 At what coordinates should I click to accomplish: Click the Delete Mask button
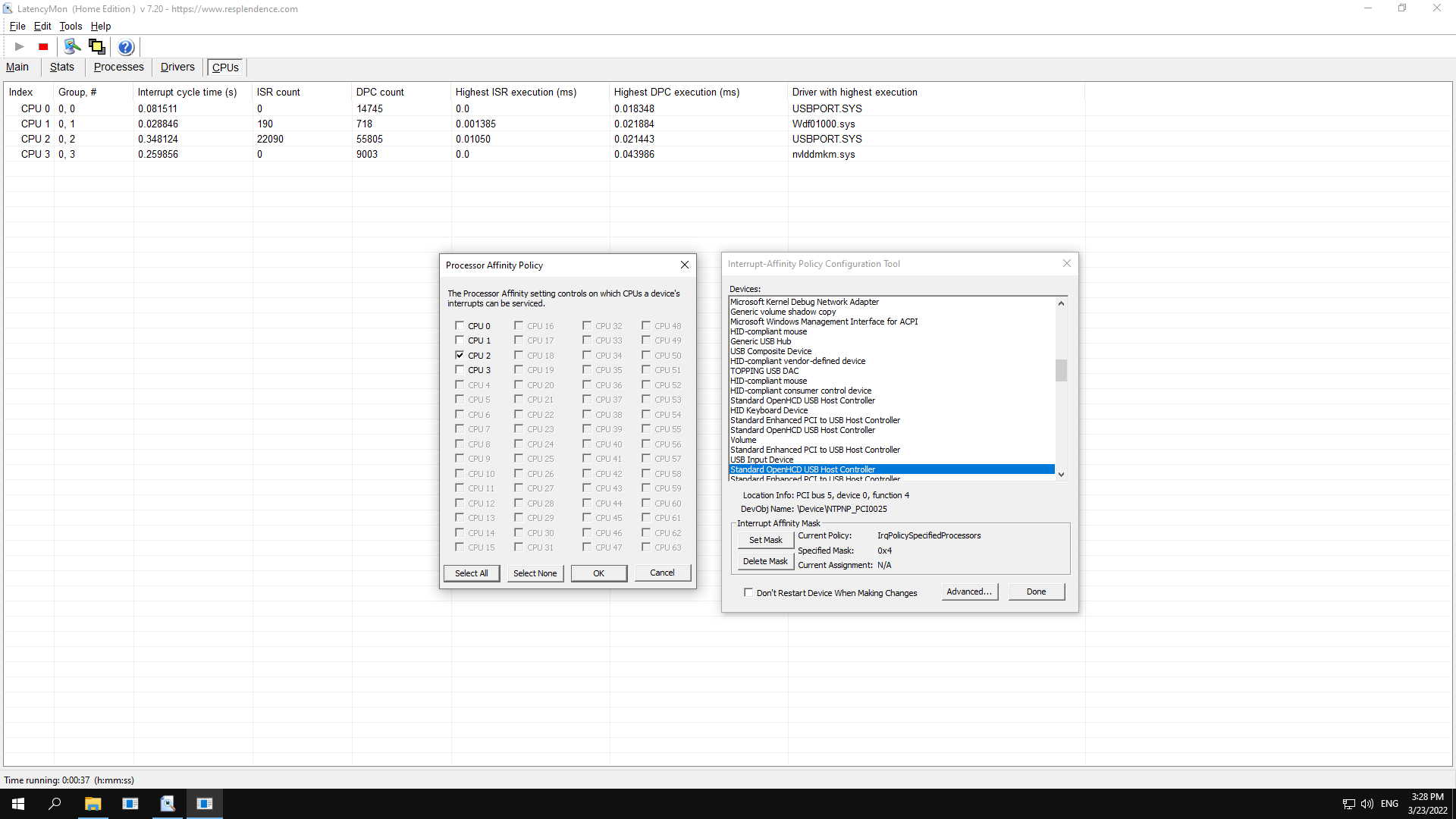(766, 561)
